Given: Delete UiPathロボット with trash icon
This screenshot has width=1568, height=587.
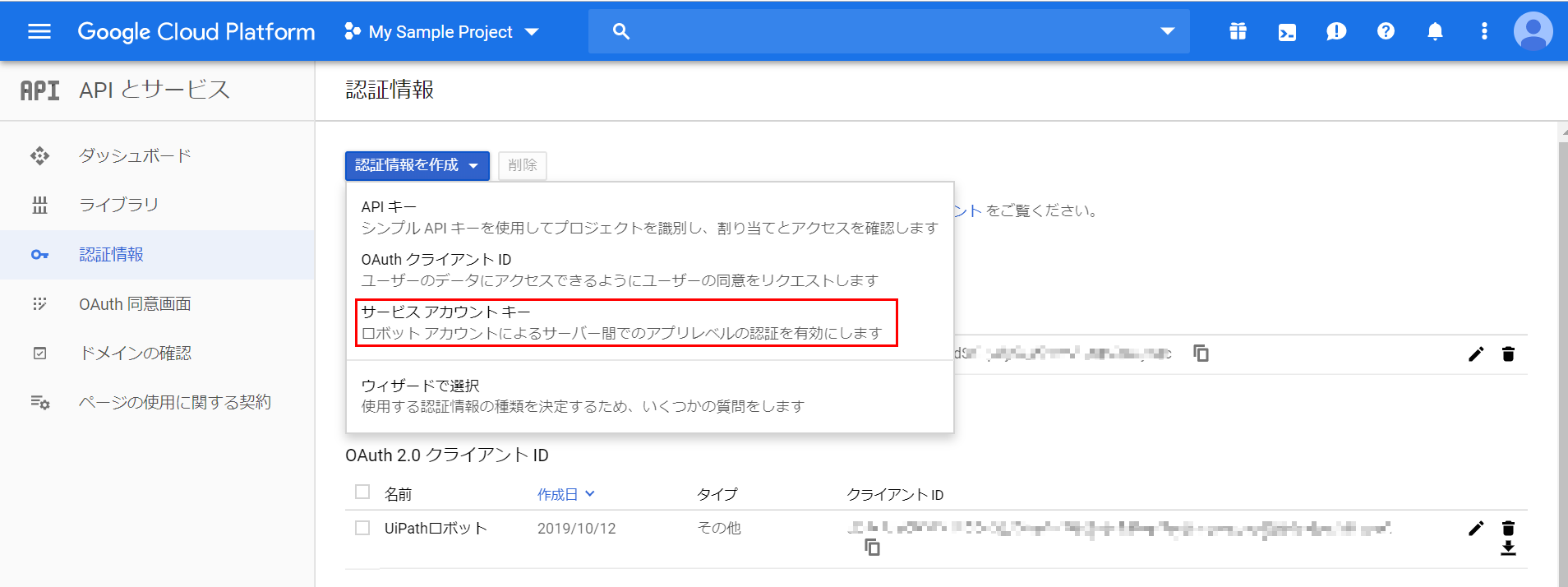Looking at the screenshot, I should pos(1508,529).
